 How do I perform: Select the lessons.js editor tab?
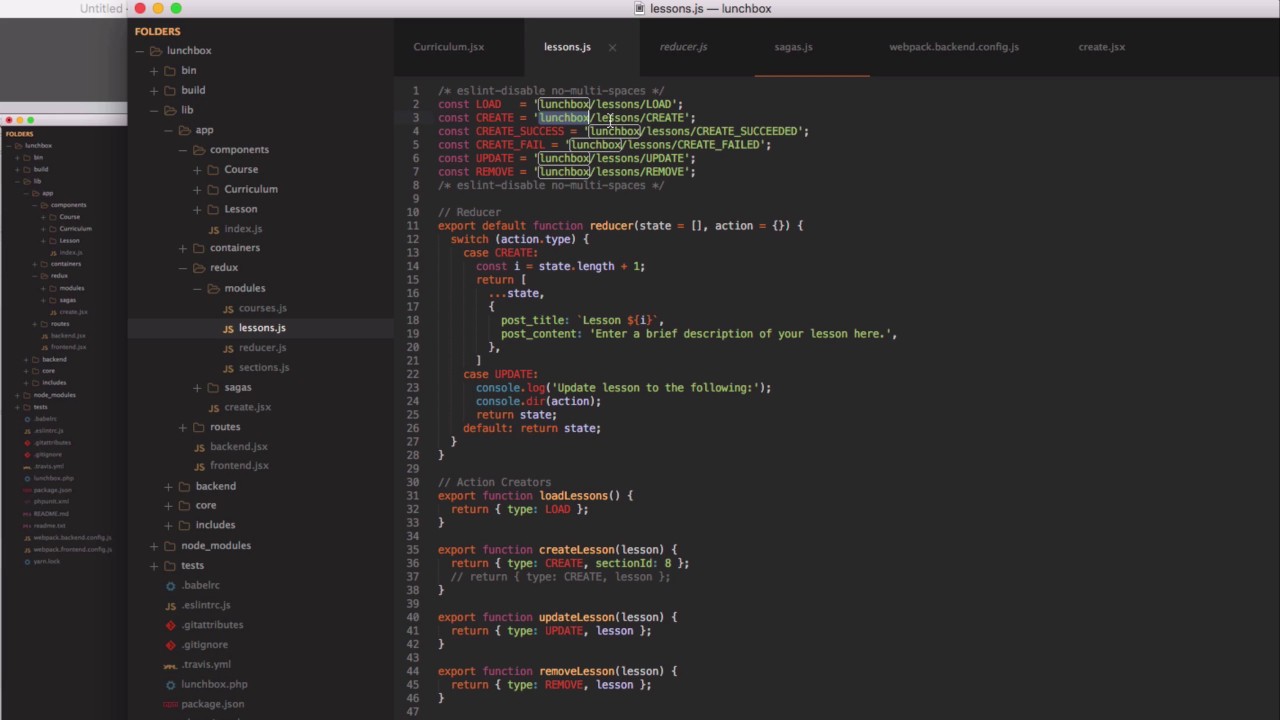(567, 47)
